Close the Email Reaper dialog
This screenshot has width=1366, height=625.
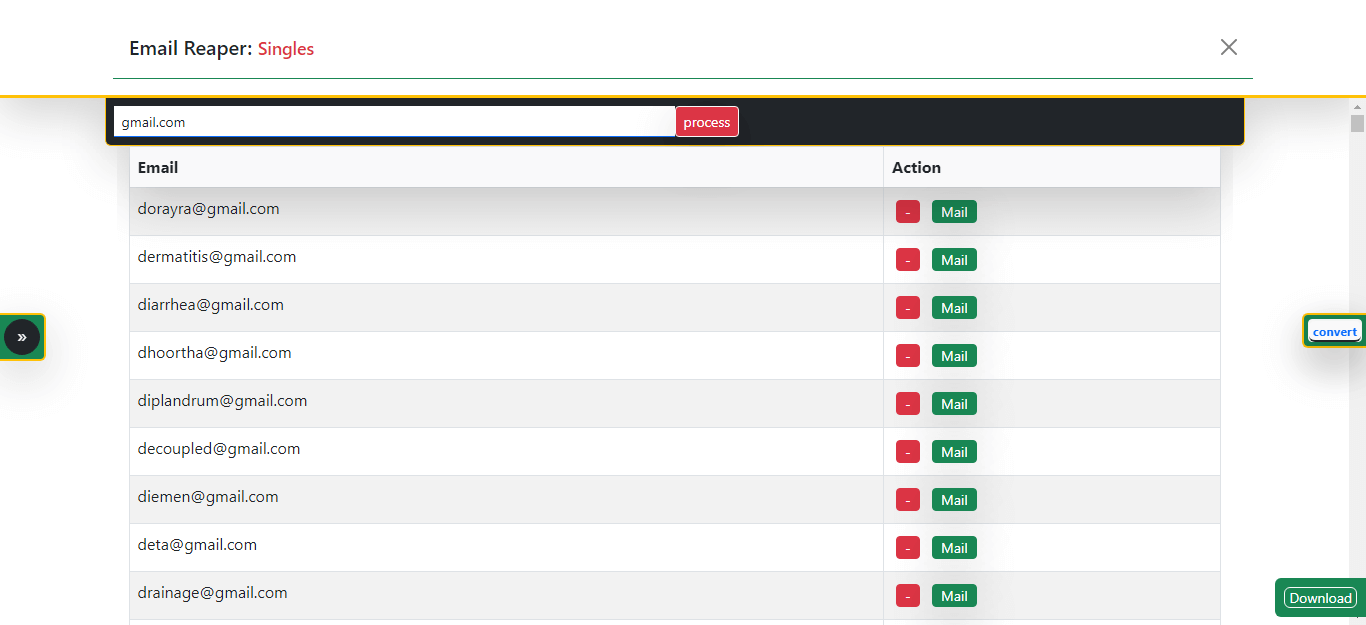pyautogui.click(x=1228, y=47)
